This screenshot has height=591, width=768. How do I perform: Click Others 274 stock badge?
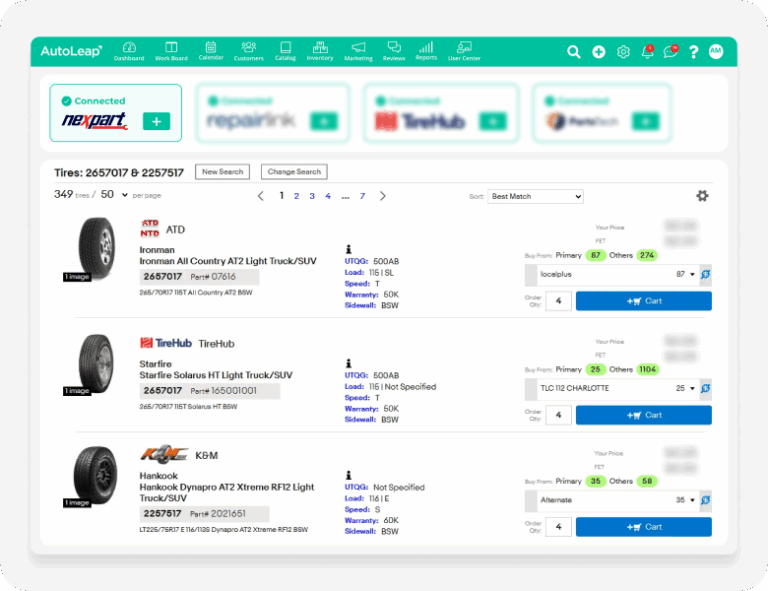coord(647,255)
